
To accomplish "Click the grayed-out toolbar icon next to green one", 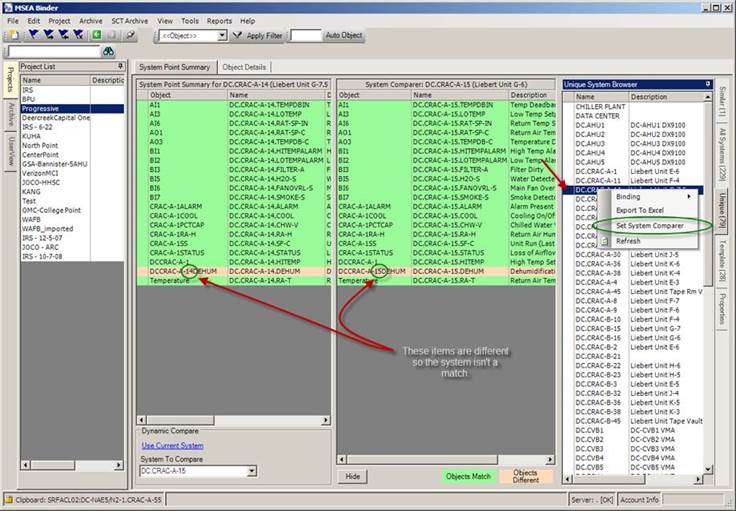I will [x=112, y=35].
